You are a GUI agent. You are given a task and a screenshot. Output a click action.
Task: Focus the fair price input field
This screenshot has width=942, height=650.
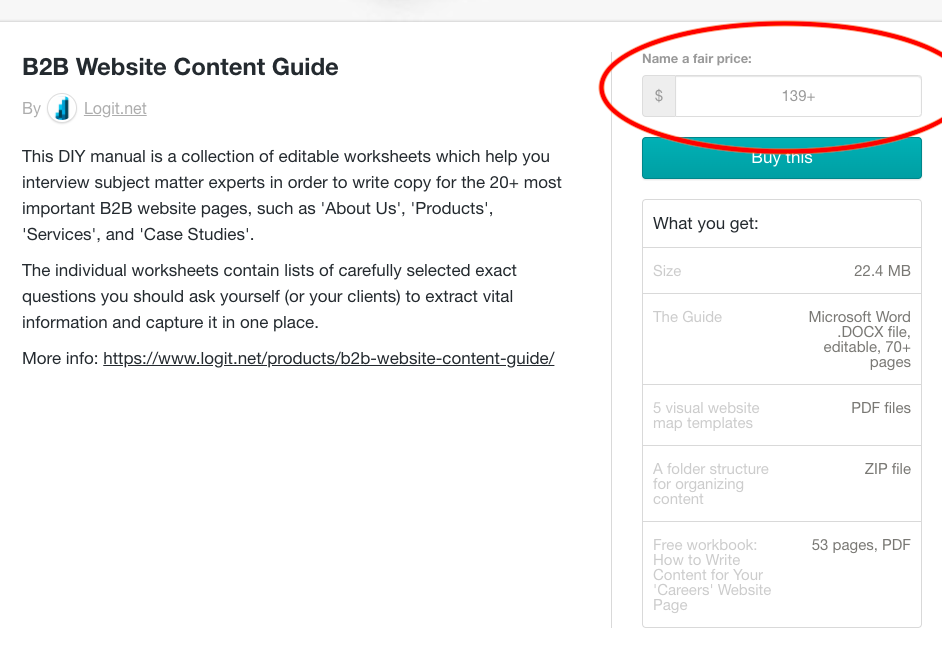pos(798,96)
